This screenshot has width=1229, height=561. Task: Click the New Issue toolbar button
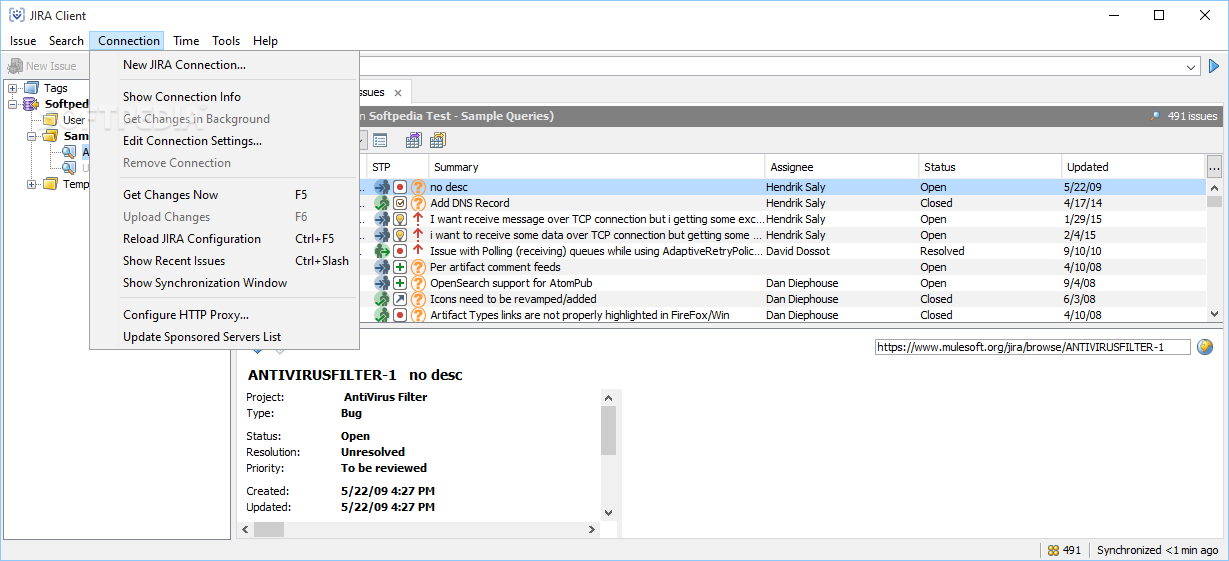[x=42, y=66]
